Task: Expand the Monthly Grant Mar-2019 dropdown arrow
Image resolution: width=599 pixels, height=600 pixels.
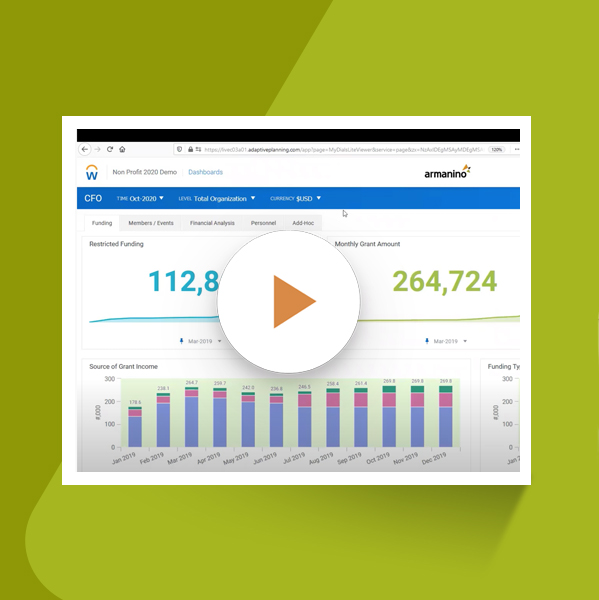Action: [x=465, y=341]
